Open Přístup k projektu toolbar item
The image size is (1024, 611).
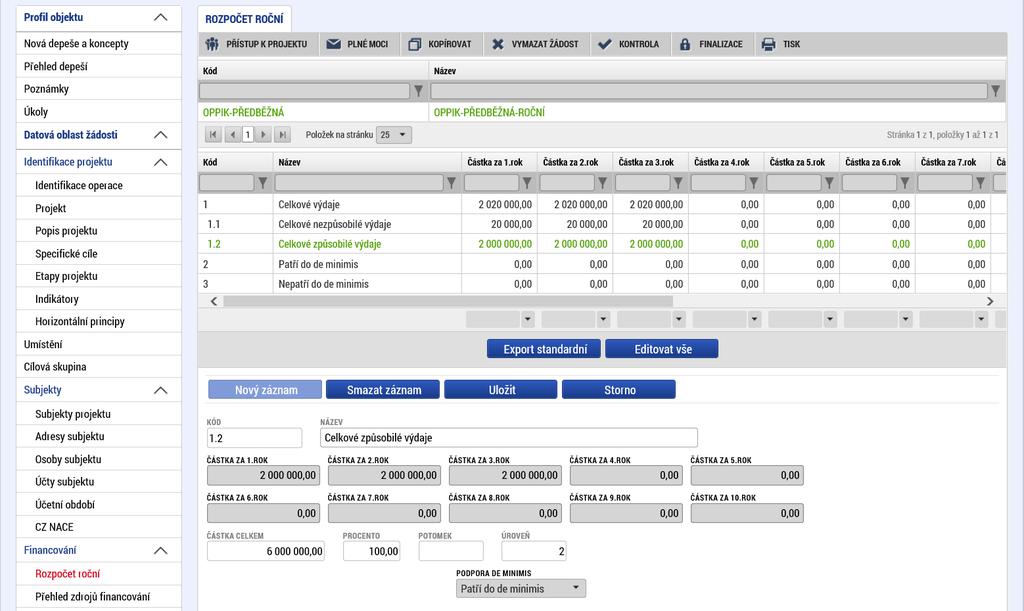click(x=257, y=44)
